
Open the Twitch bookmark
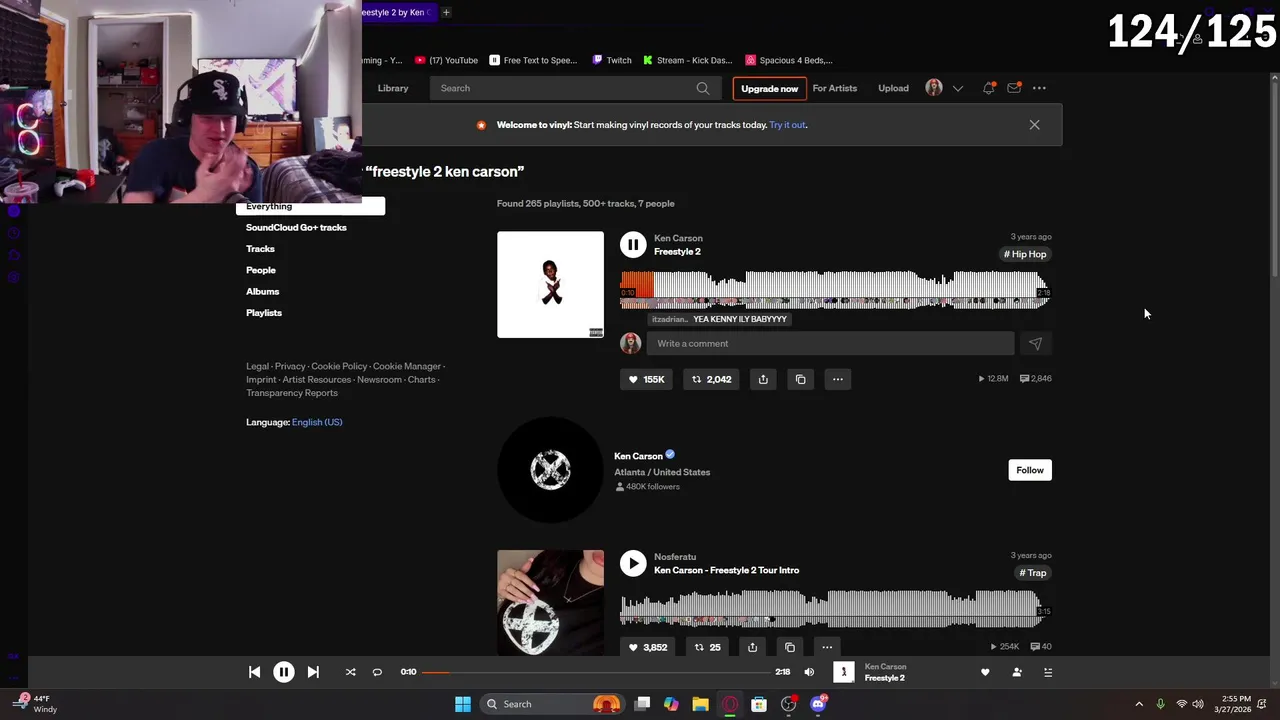612,60
